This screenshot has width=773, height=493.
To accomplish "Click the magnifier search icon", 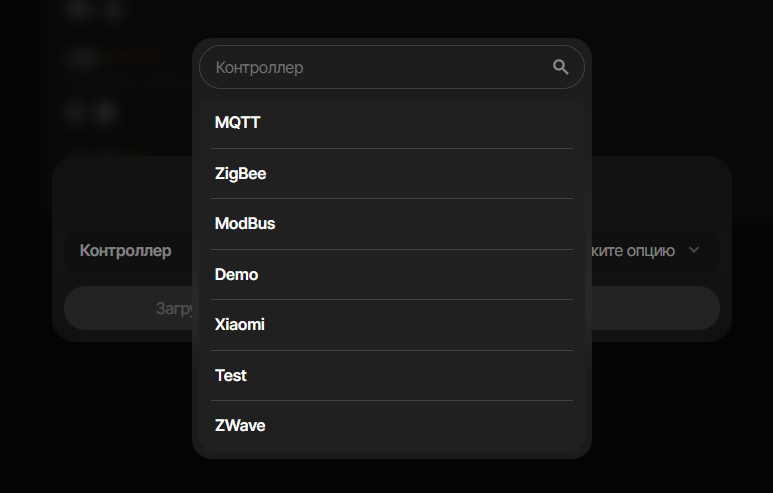I will click(560, 67).
